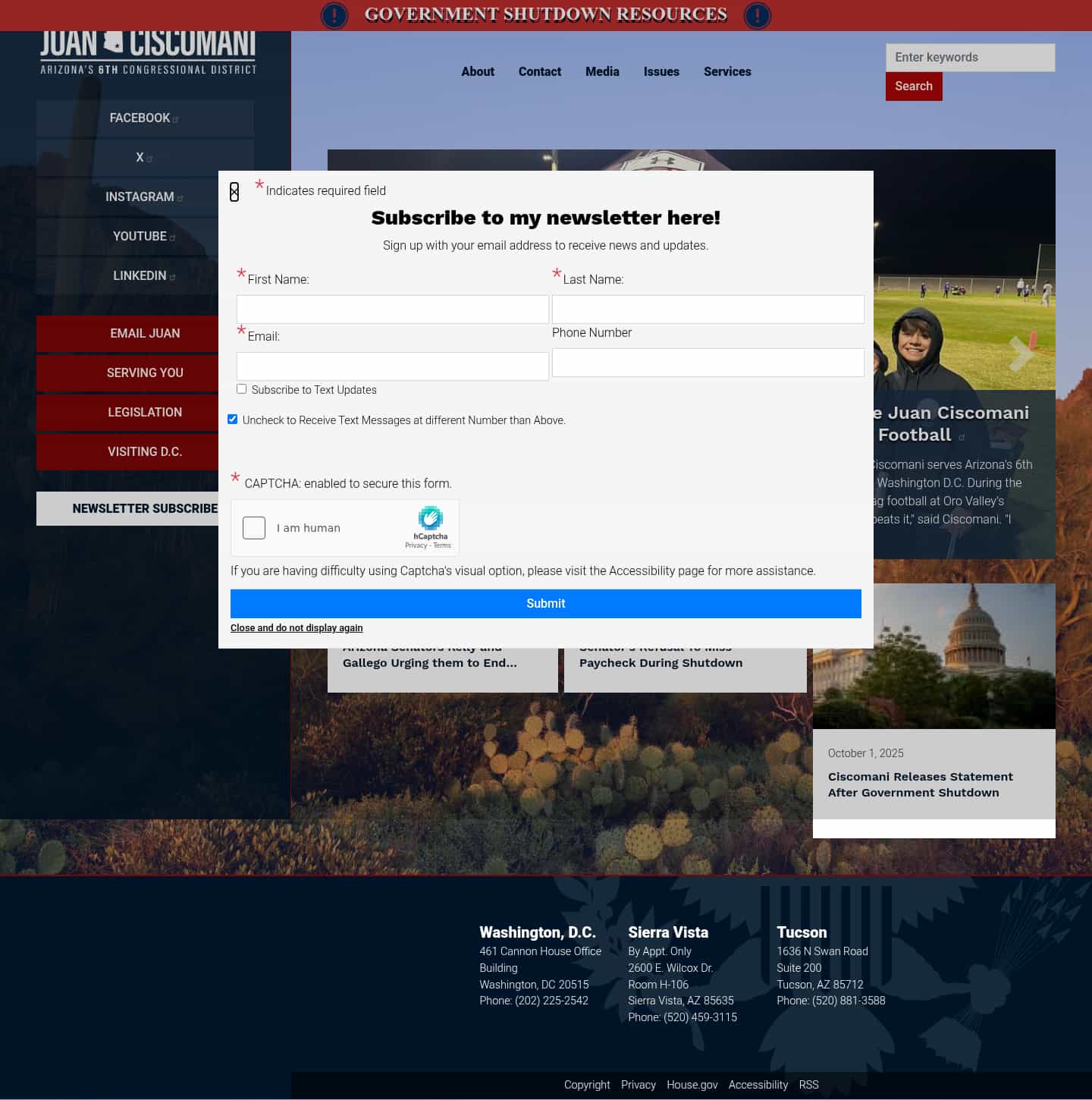Click the October 1, 2025 article date
This screenshot has width=1092, height=1100.
coord(866,753)
